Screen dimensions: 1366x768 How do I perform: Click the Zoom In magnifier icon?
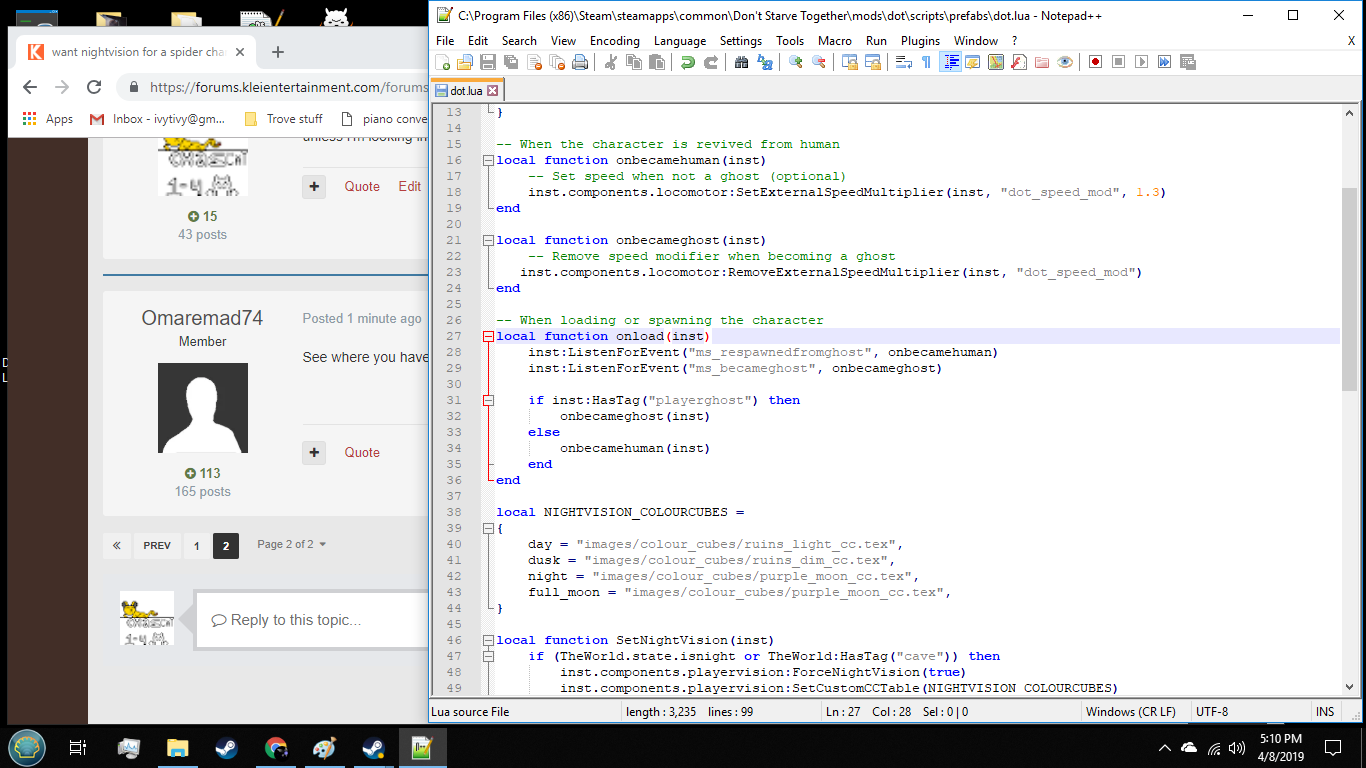pyautogui.click(x=796, y=62)
